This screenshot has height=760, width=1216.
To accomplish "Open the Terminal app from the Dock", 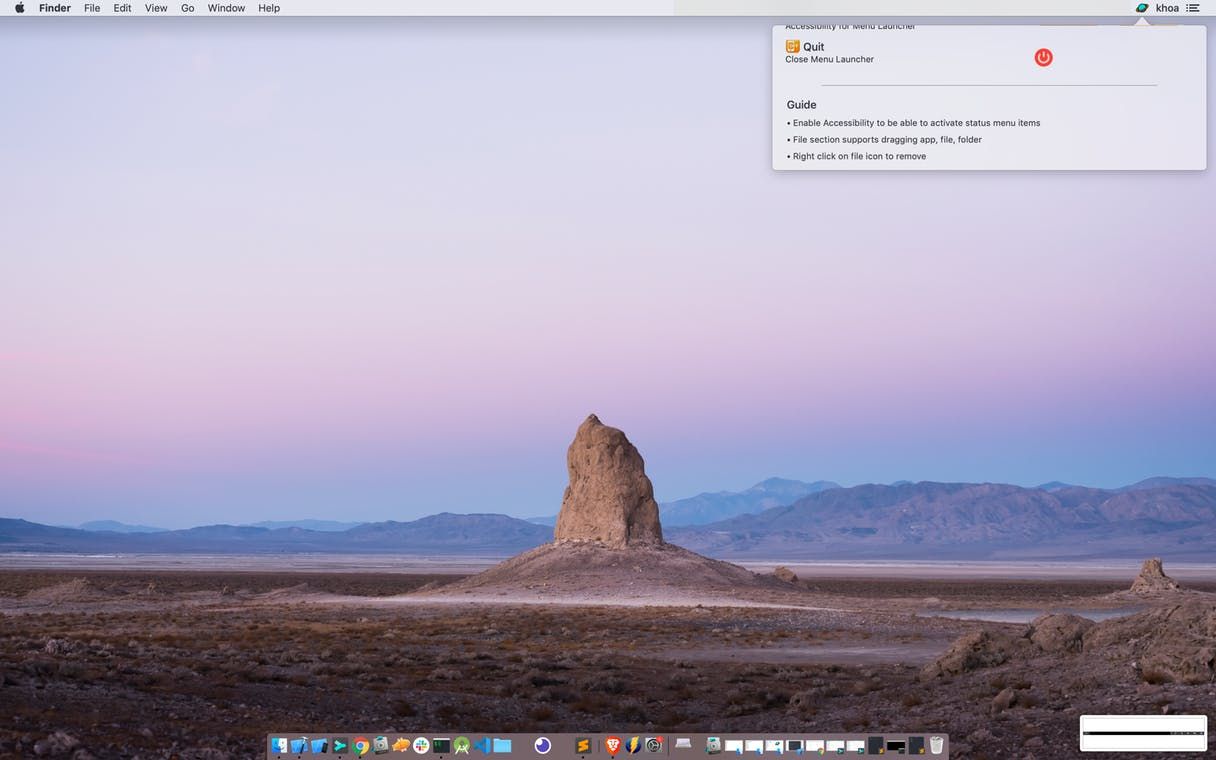I will pos(441,745).
